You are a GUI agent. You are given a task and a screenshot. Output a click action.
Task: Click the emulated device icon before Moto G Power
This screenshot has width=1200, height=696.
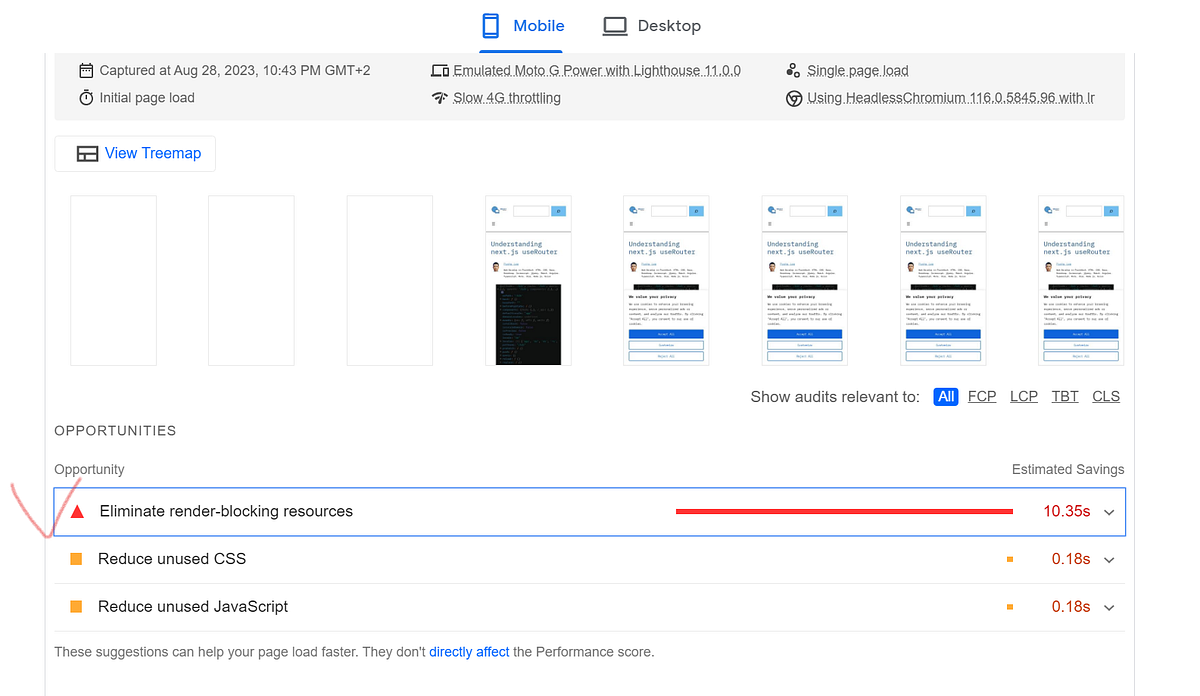(440, 70)
